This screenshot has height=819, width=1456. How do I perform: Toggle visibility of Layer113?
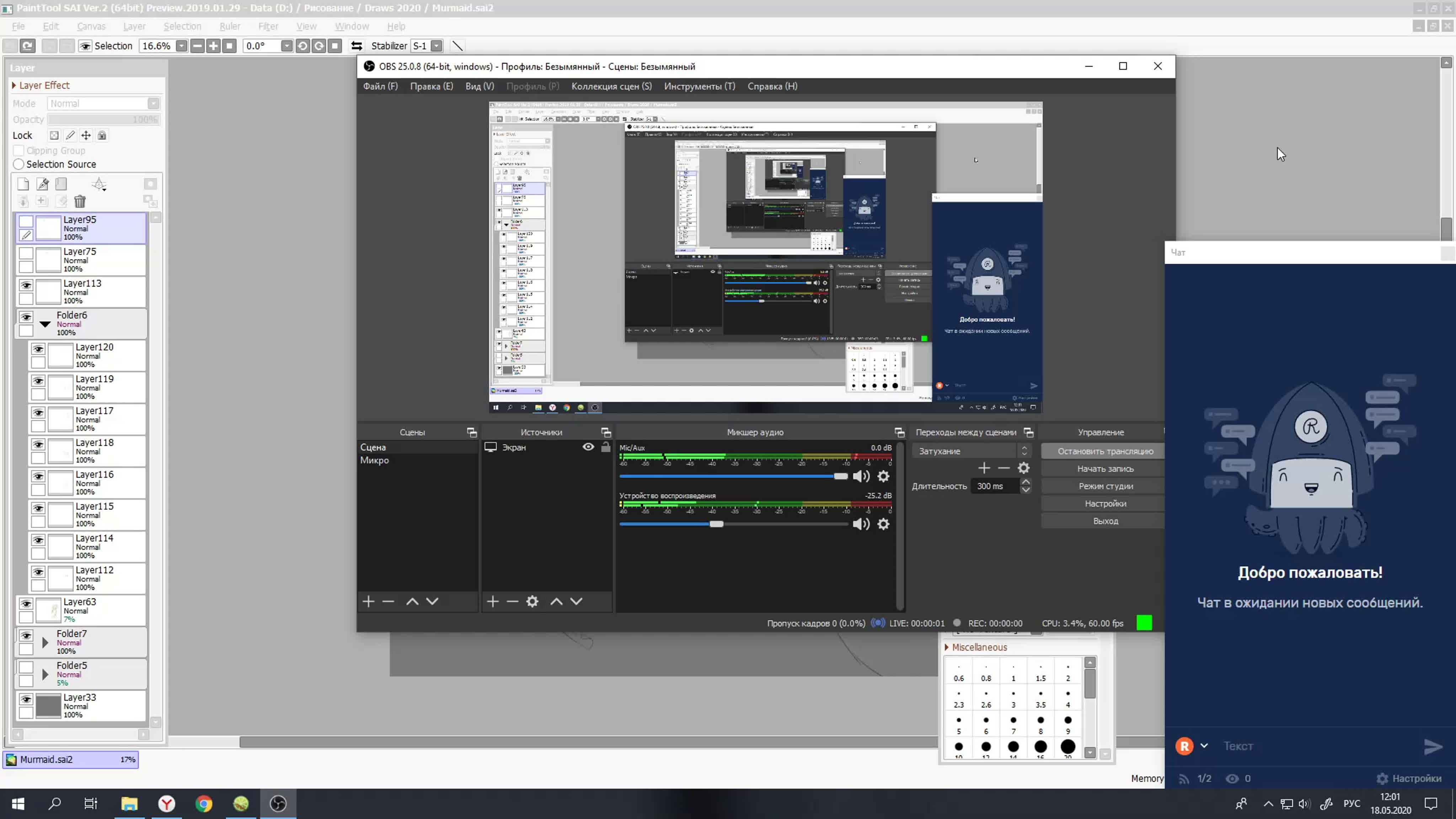tap(26, 285)
